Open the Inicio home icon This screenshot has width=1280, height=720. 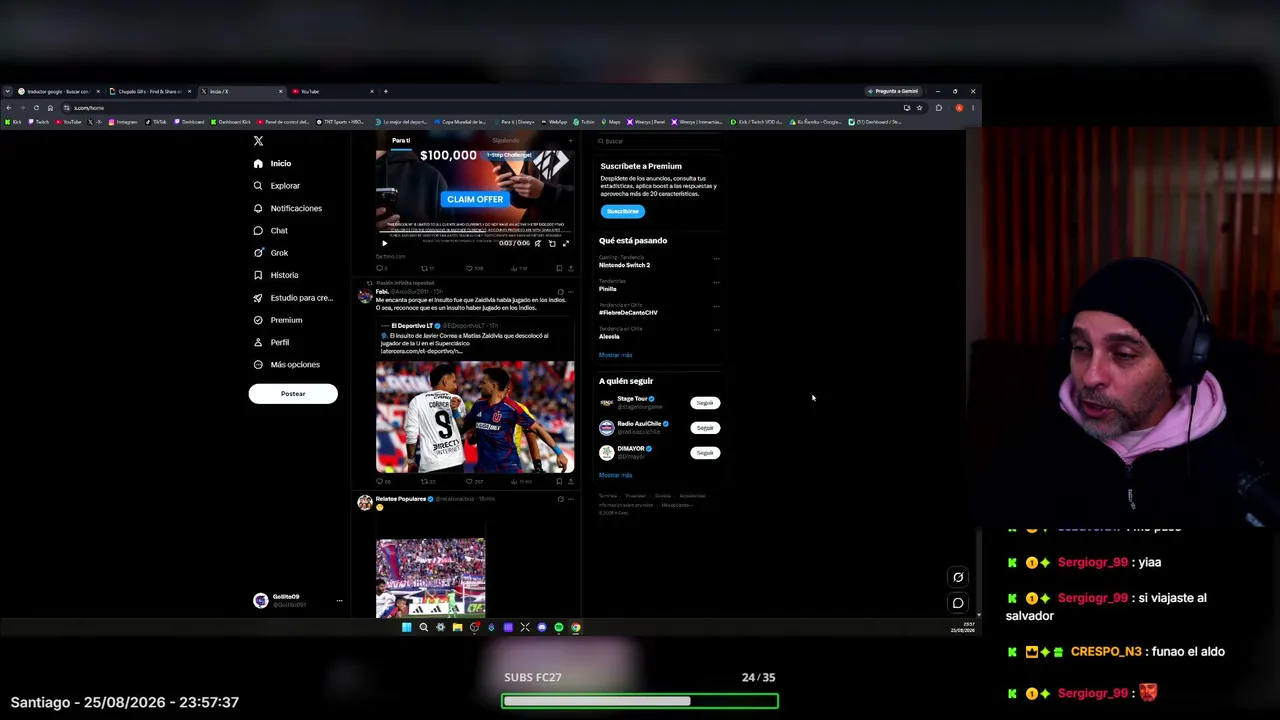pyautogui.click(x=258, y=163)
